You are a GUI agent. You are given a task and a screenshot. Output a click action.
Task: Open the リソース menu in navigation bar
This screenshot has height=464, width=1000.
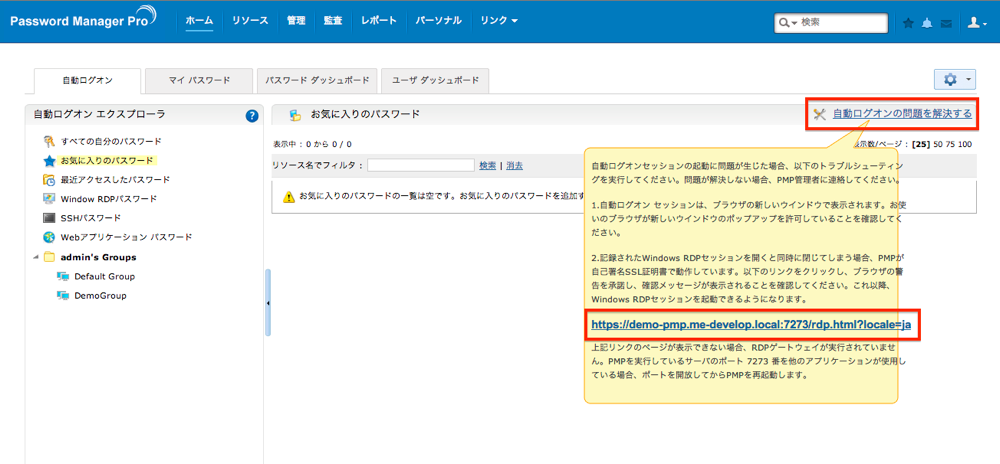[250, 21]
